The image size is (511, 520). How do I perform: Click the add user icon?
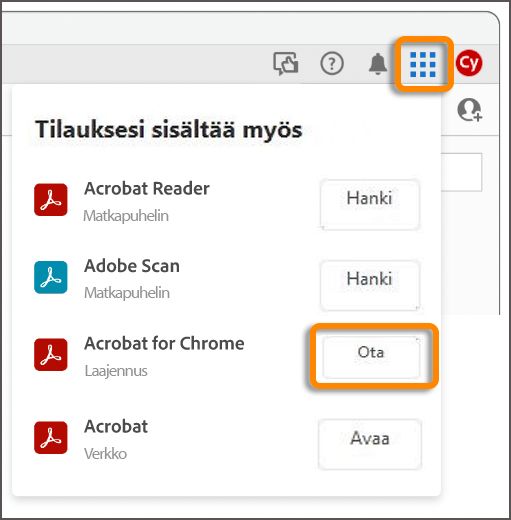pyautogui.click(x=469, y=110)
